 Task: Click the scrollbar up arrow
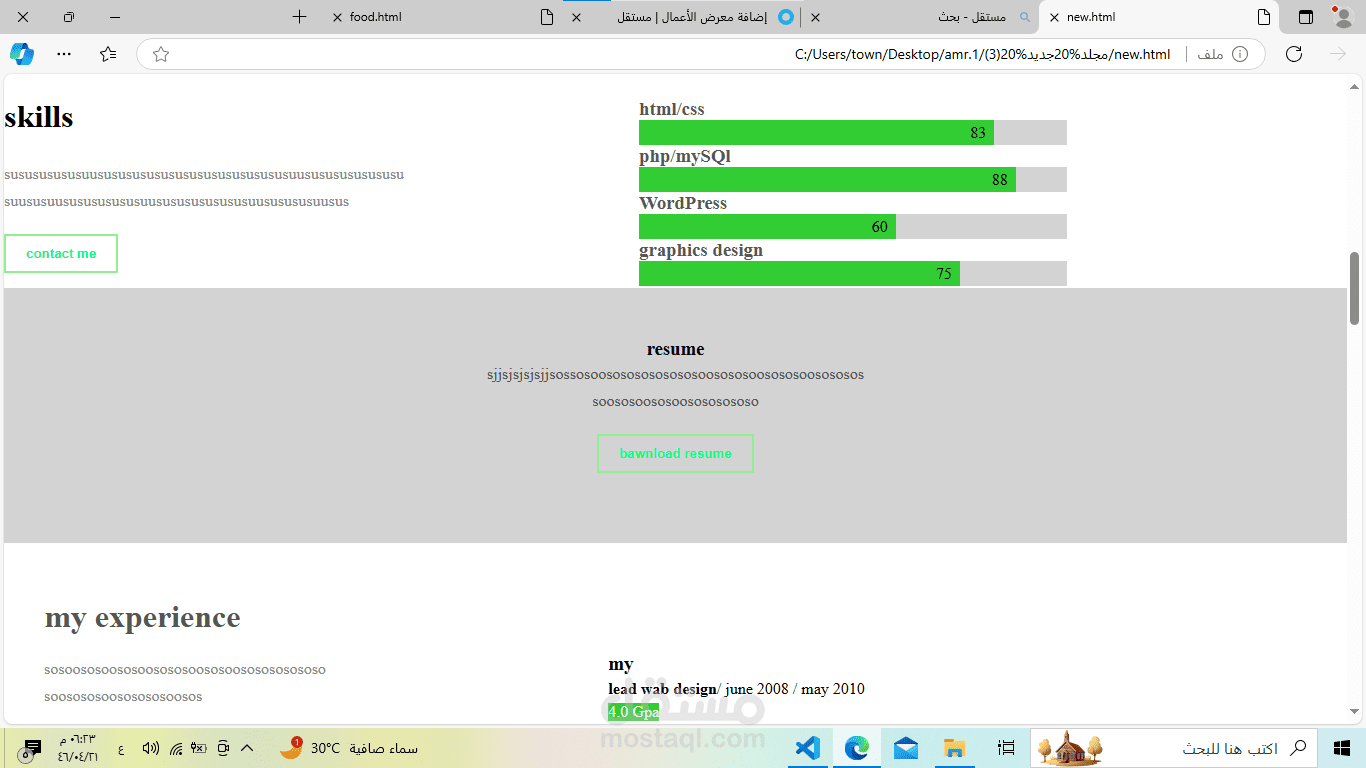1355,89
